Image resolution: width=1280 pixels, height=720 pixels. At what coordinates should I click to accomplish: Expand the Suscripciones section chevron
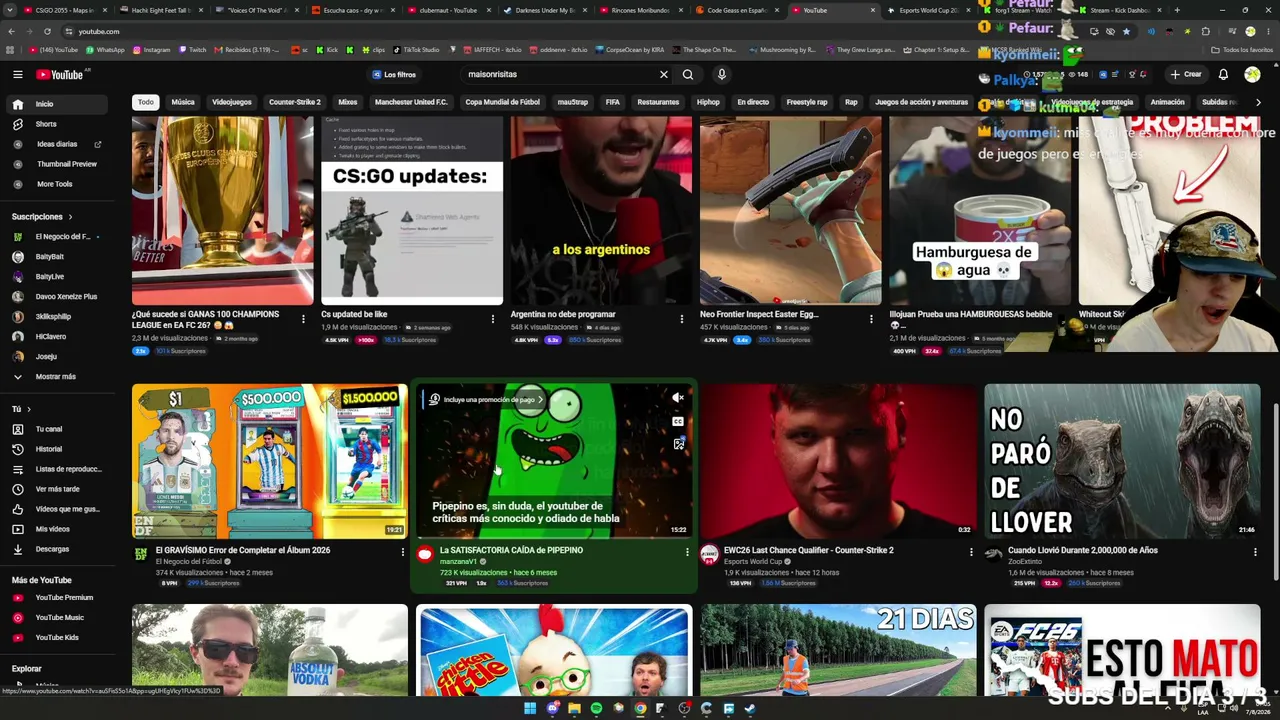click(x=70, y=217)
